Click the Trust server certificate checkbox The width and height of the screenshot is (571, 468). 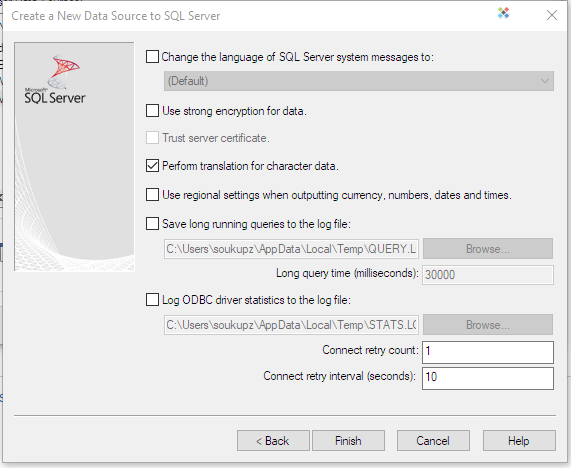[x=152, y=138]
